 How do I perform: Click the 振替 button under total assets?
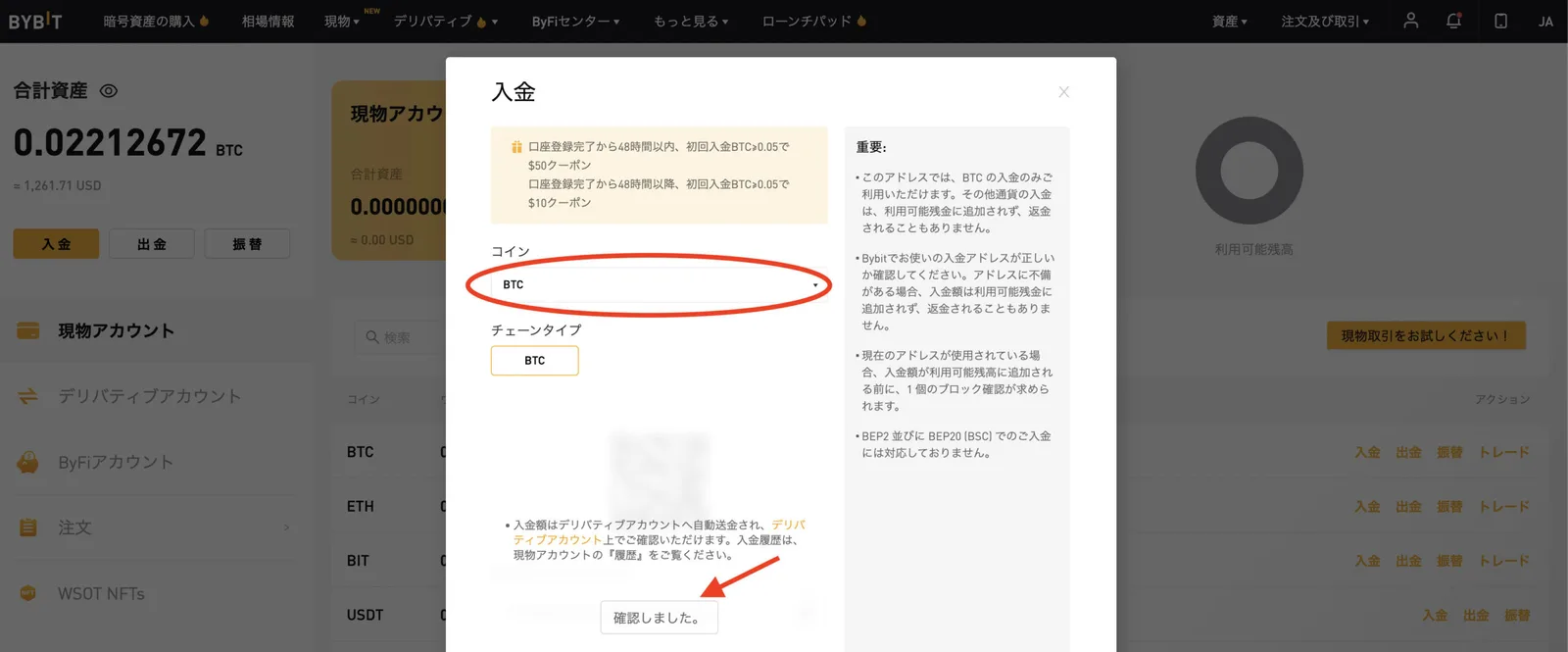tap(247, 244)
